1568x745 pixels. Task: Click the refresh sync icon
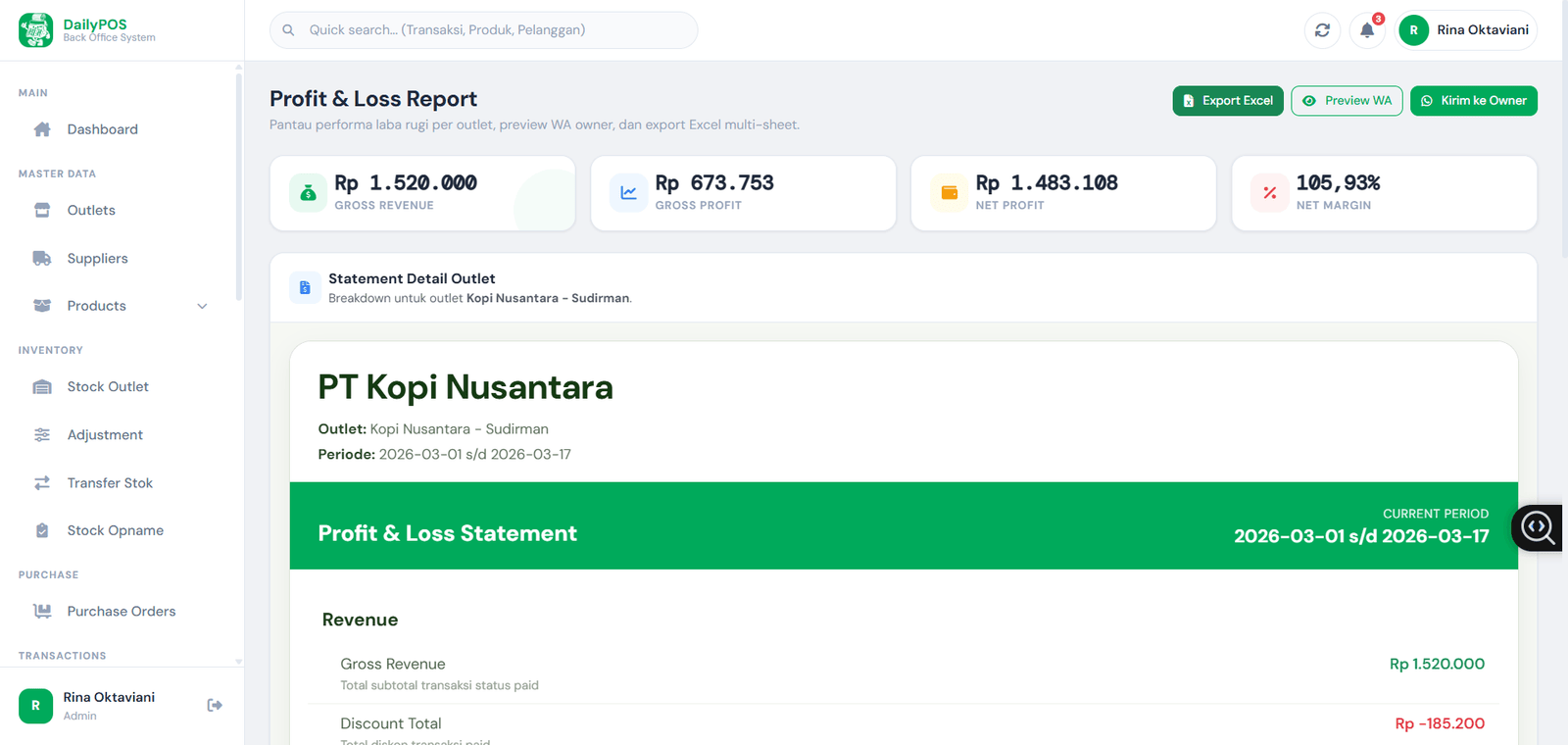1322,30
